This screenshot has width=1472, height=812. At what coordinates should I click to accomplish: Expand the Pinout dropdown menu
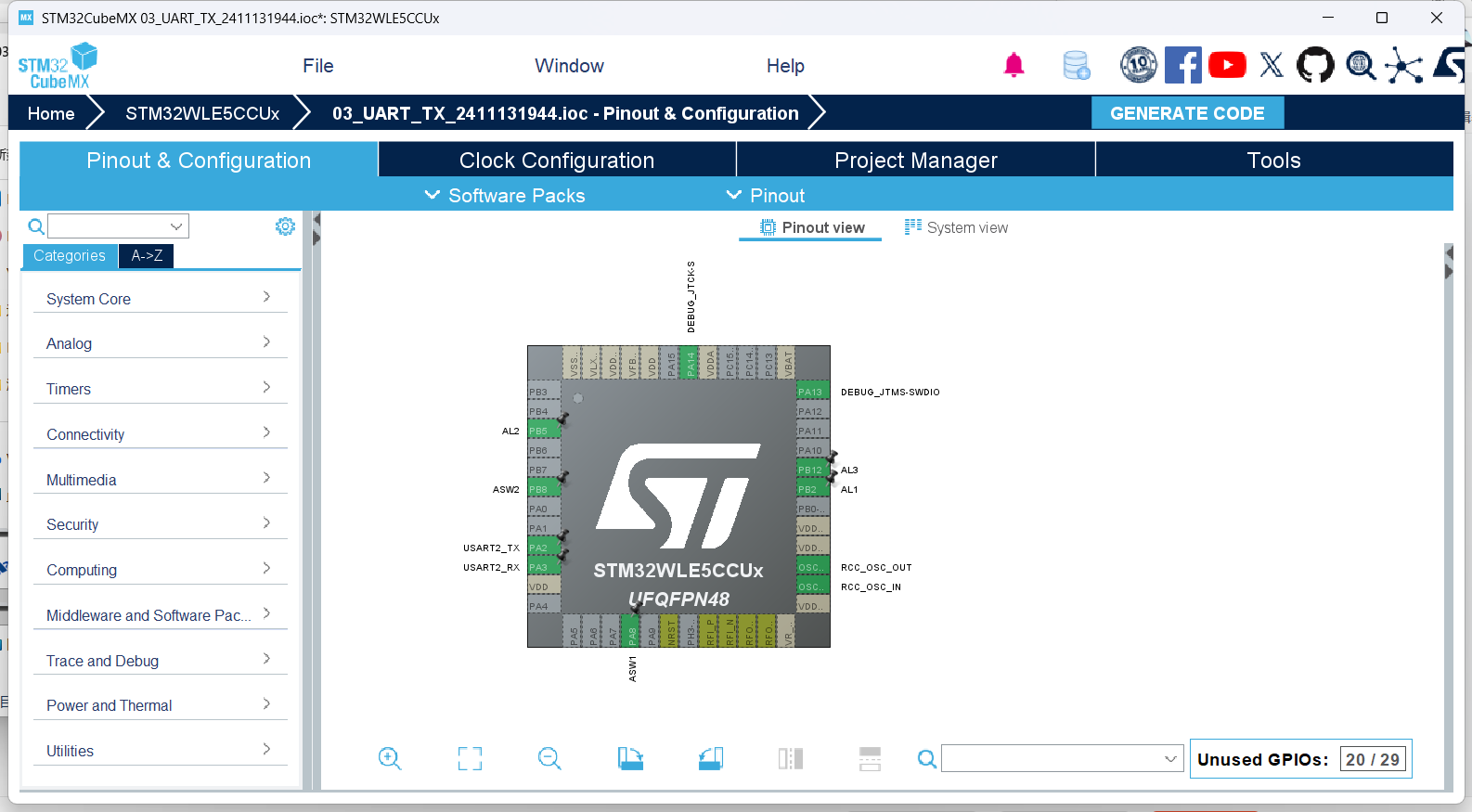765,196
